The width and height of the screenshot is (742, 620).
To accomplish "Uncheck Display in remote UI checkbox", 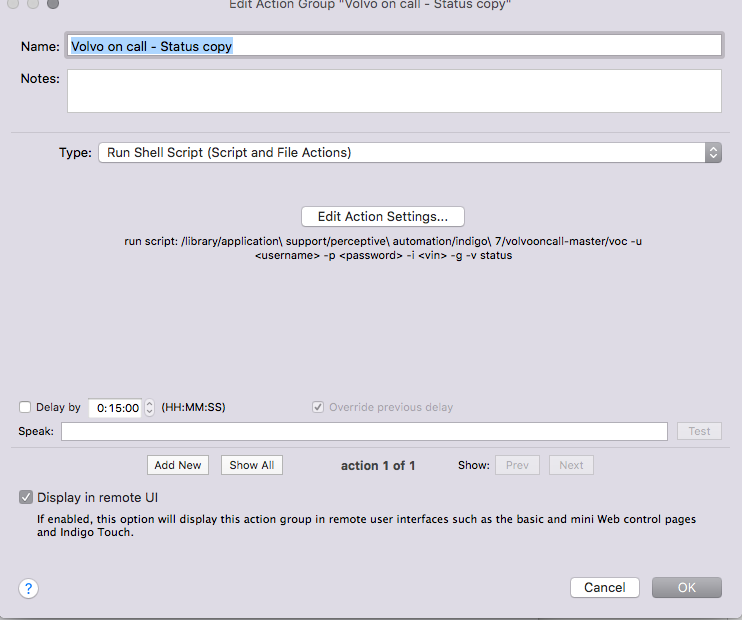I will (26, 497).
